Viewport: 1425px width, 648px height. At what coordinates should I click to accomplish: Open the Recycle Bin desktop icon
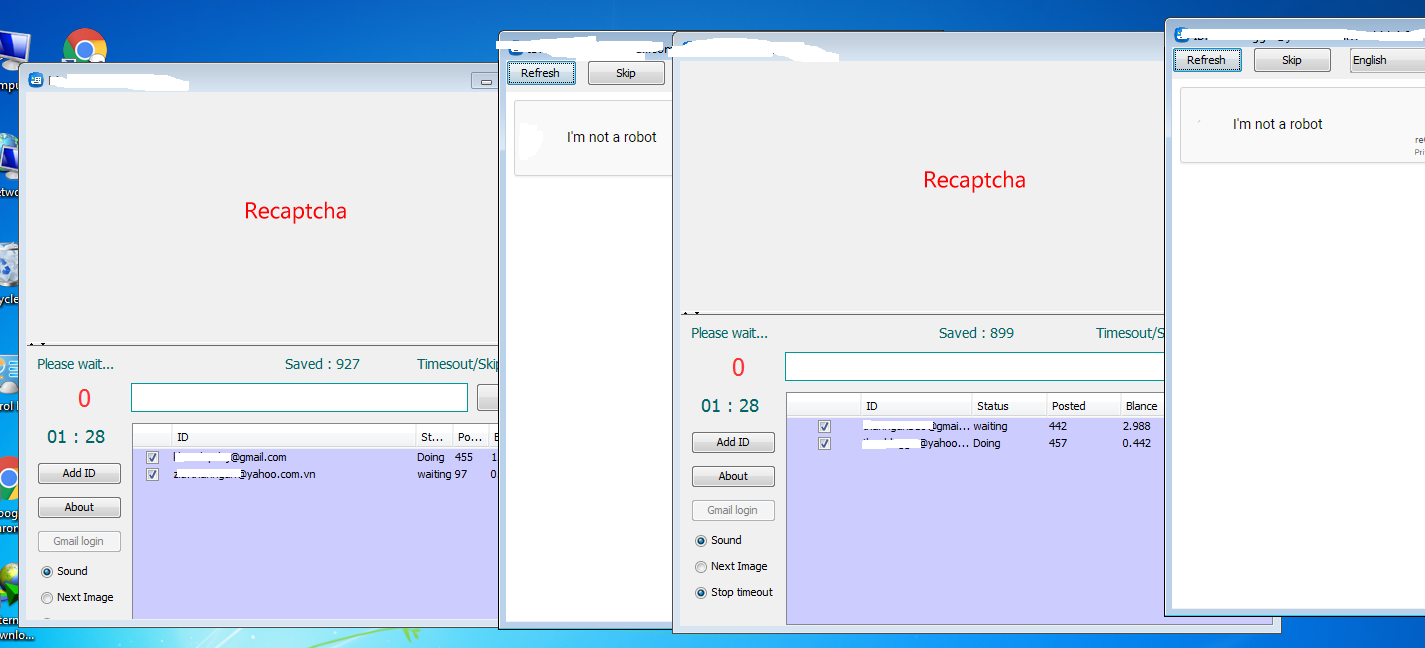pyautogui.click(x=9, y=270)
